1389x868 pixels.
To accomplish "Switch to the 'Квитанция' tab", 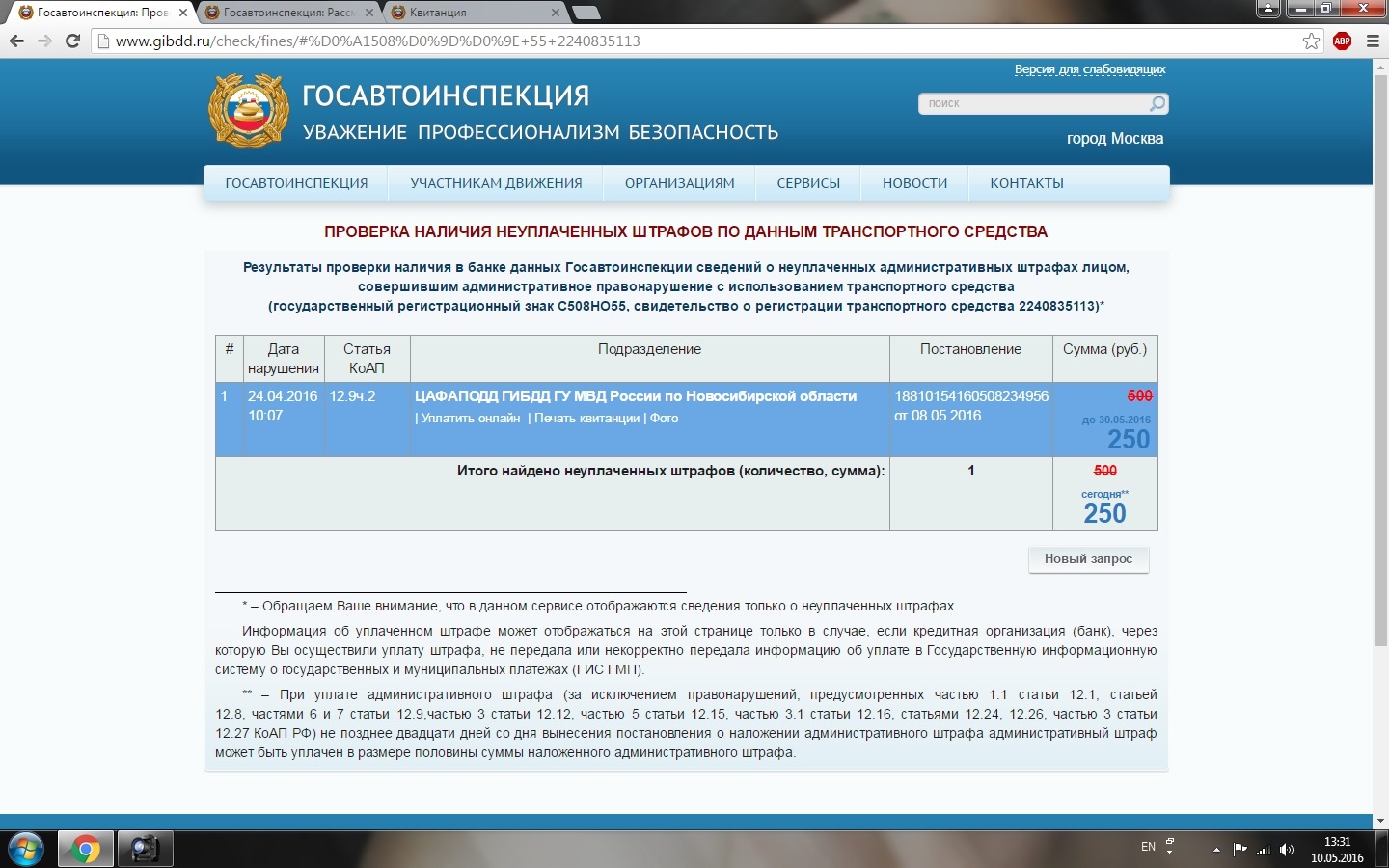I will (x=475, y=13).
